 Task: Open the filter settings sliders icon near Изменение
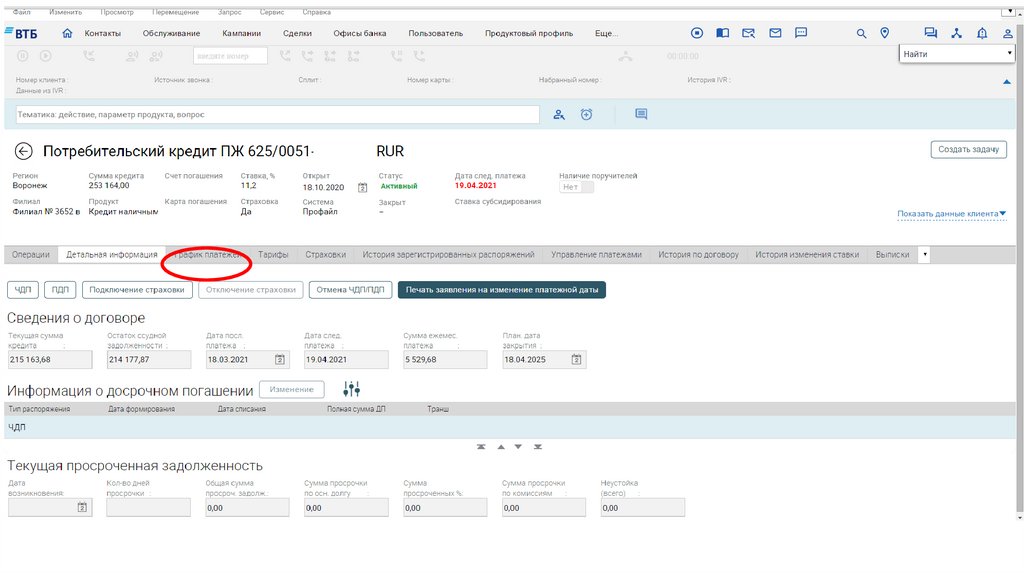[351, 389]
